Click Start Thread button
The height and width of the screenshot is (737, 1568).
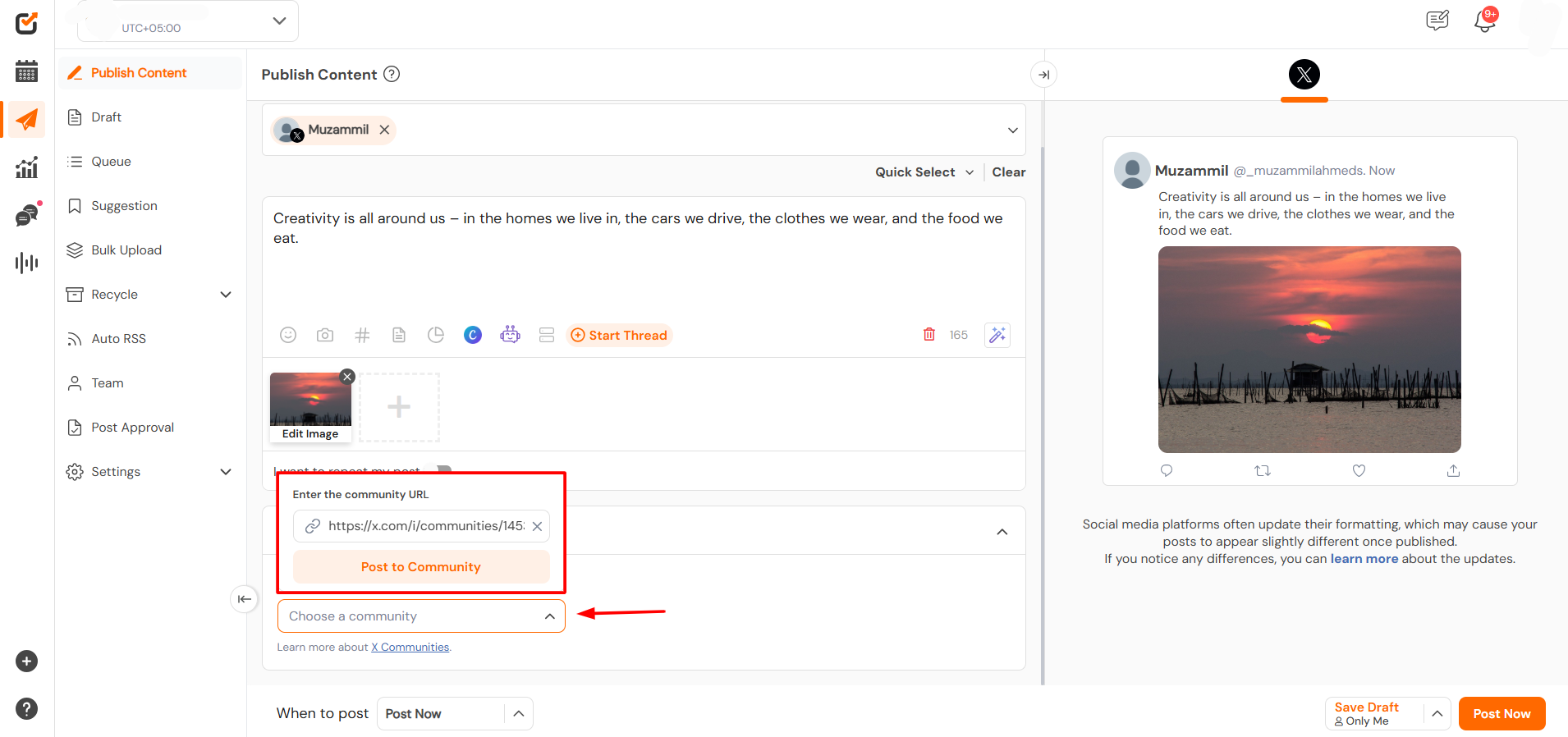pyautogui.click(x=619, y=335)
